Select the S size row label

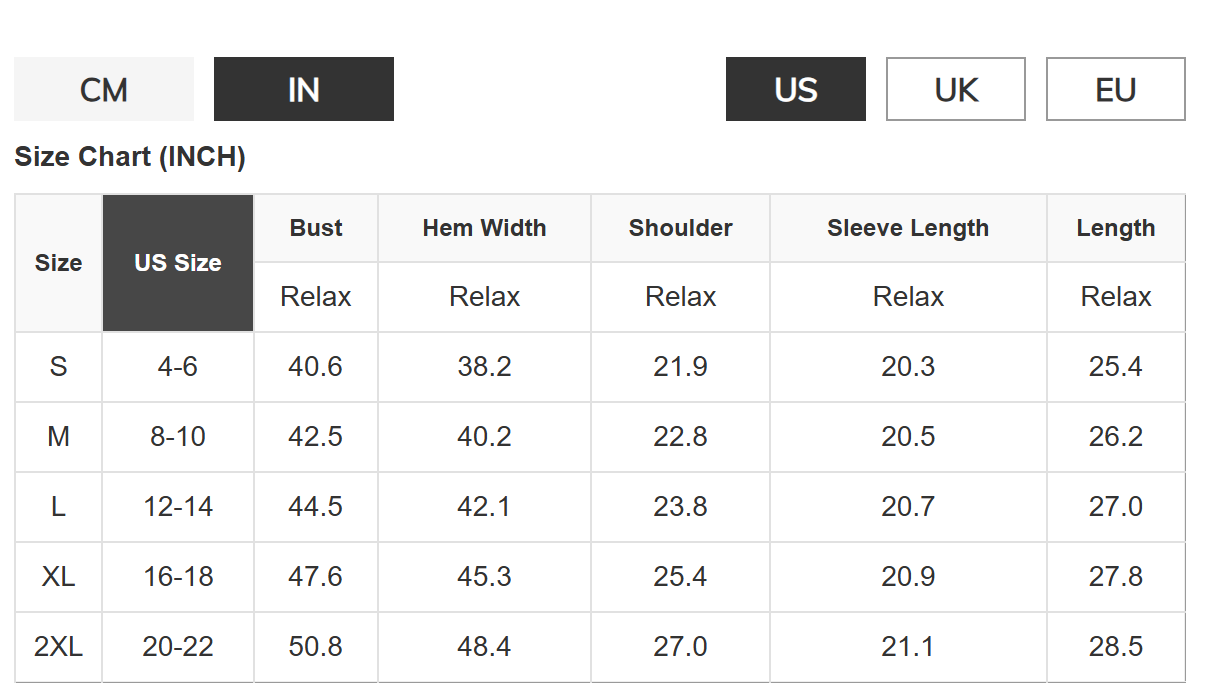(58, 367)
